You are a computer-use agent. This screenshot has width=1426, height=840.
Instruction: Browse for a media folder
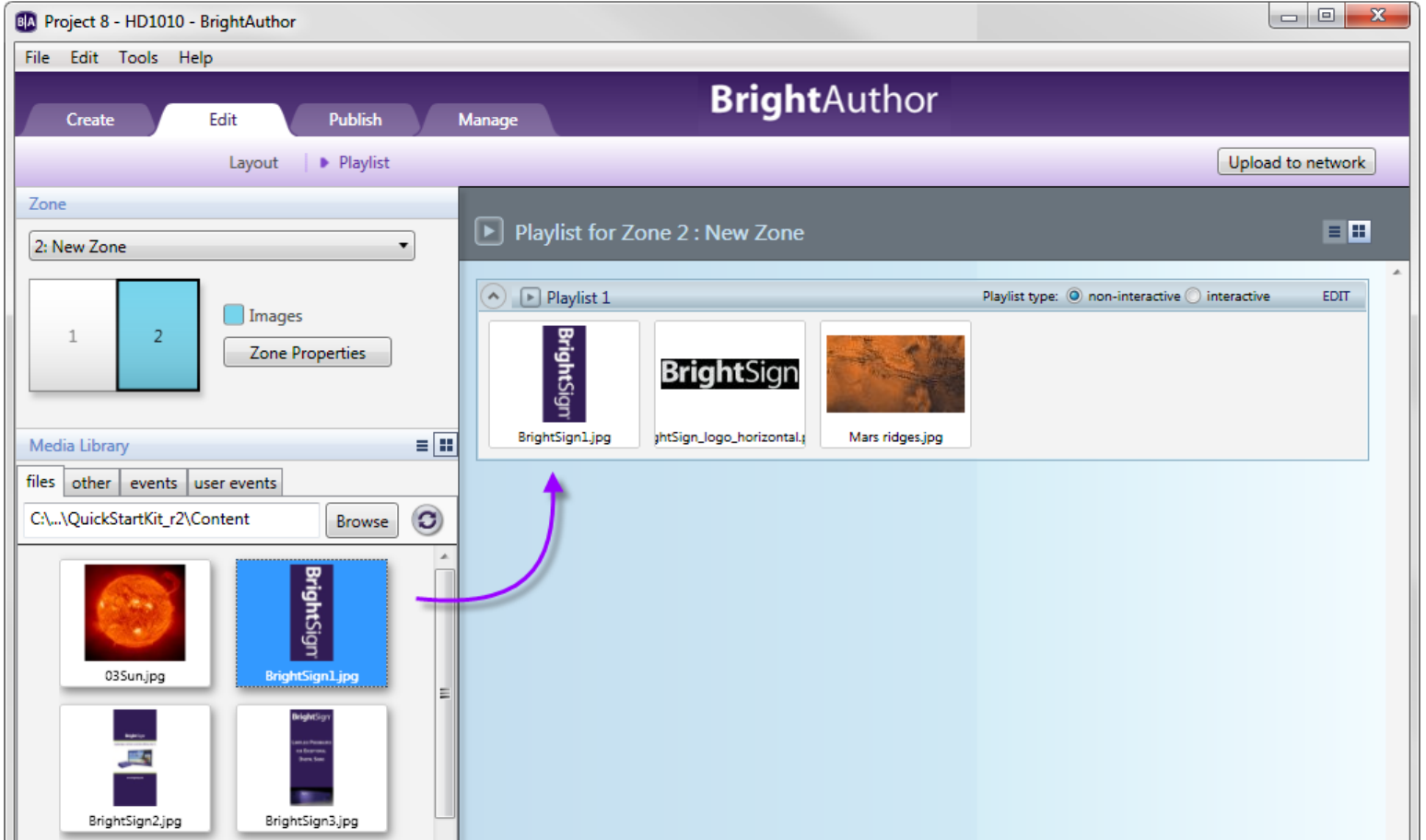pos(362,521)
